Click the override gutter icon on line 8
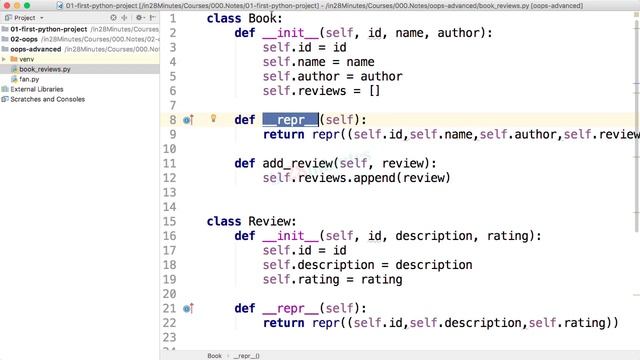The height and width of the screenshot is (360, 640). (188, 120)
